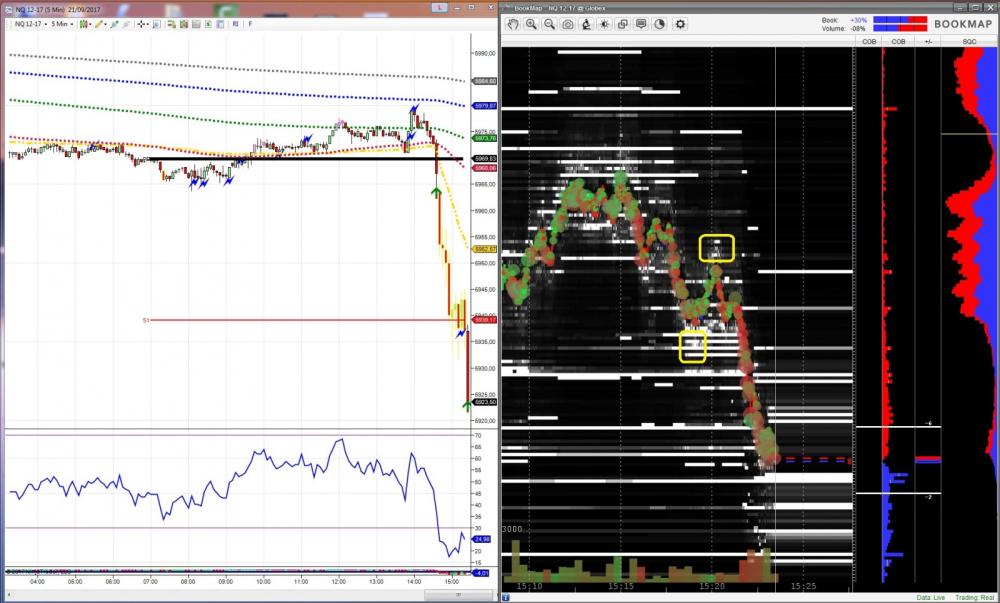Select the hand pan tool in Bookmap
Screen dimensions: 1000x603
pyautogui.click(x=512, y=24)
